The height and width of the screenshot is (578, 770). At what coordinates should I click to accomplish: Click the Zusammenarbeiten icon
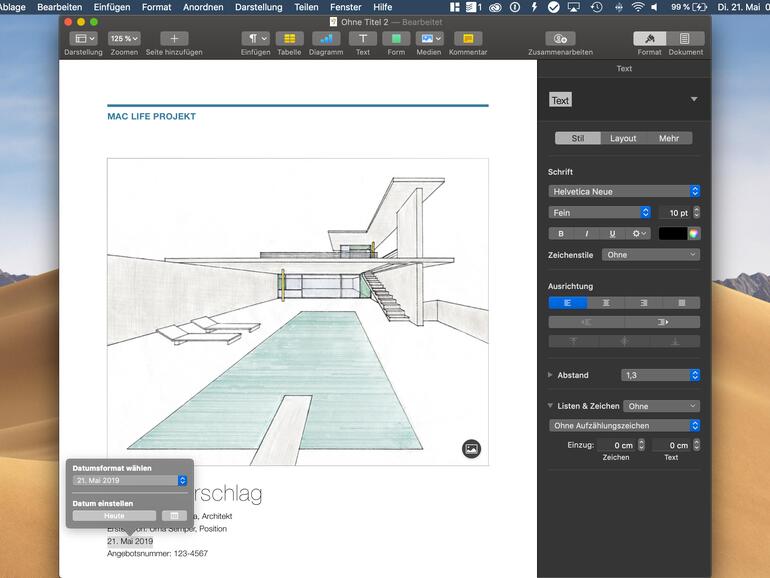pyautogui.click(x=560, y=39)
